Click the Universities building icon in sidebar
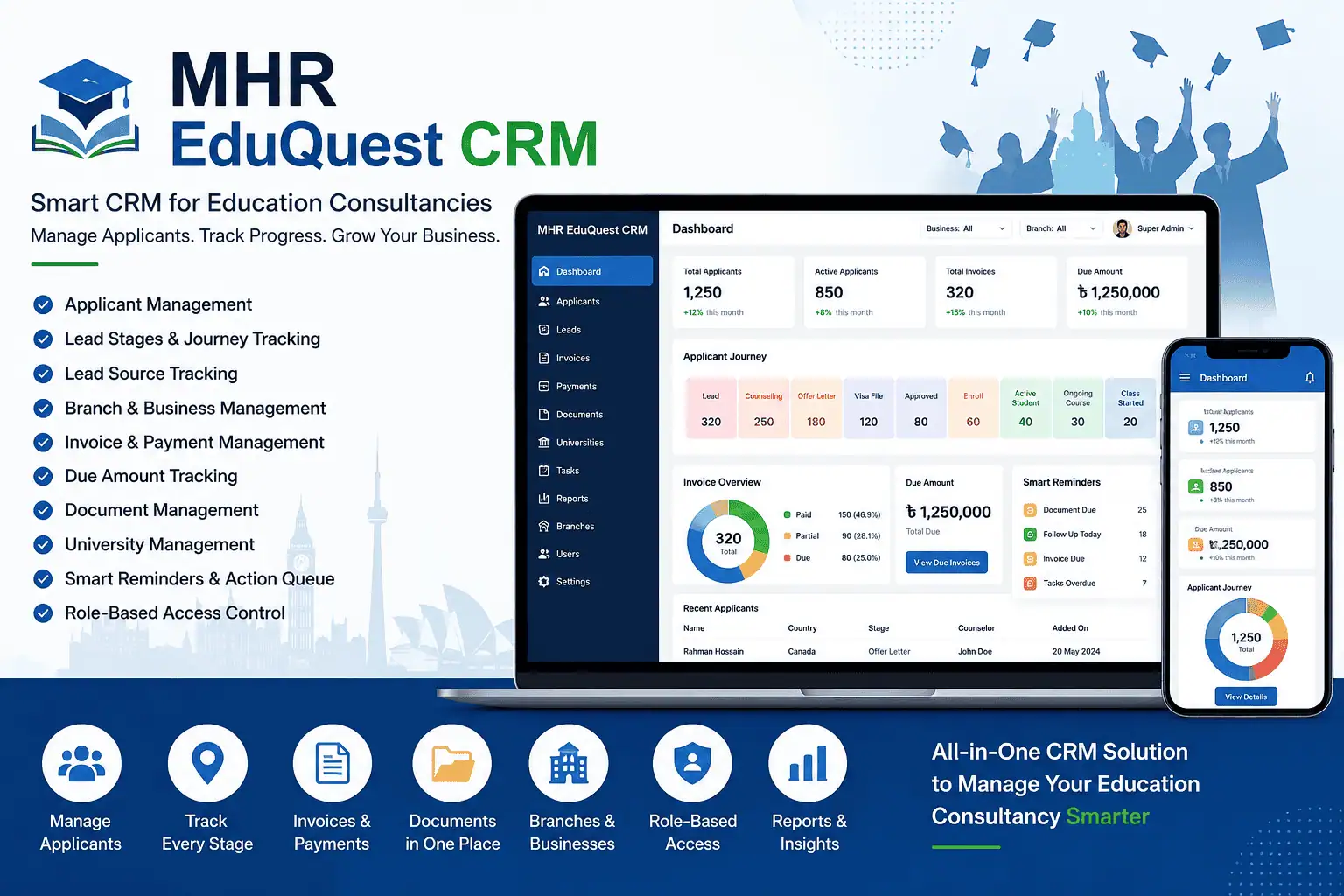Image resolution: width=1344 pixels, height=896 pixels. (544, 442)
